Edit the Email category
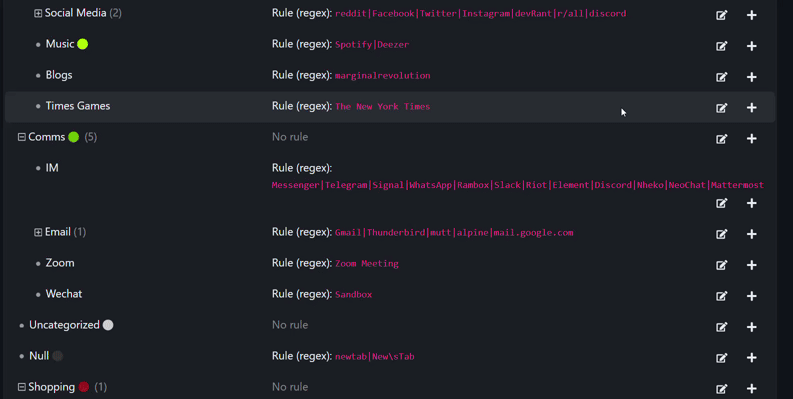793x399 pixels. [722, 234]
